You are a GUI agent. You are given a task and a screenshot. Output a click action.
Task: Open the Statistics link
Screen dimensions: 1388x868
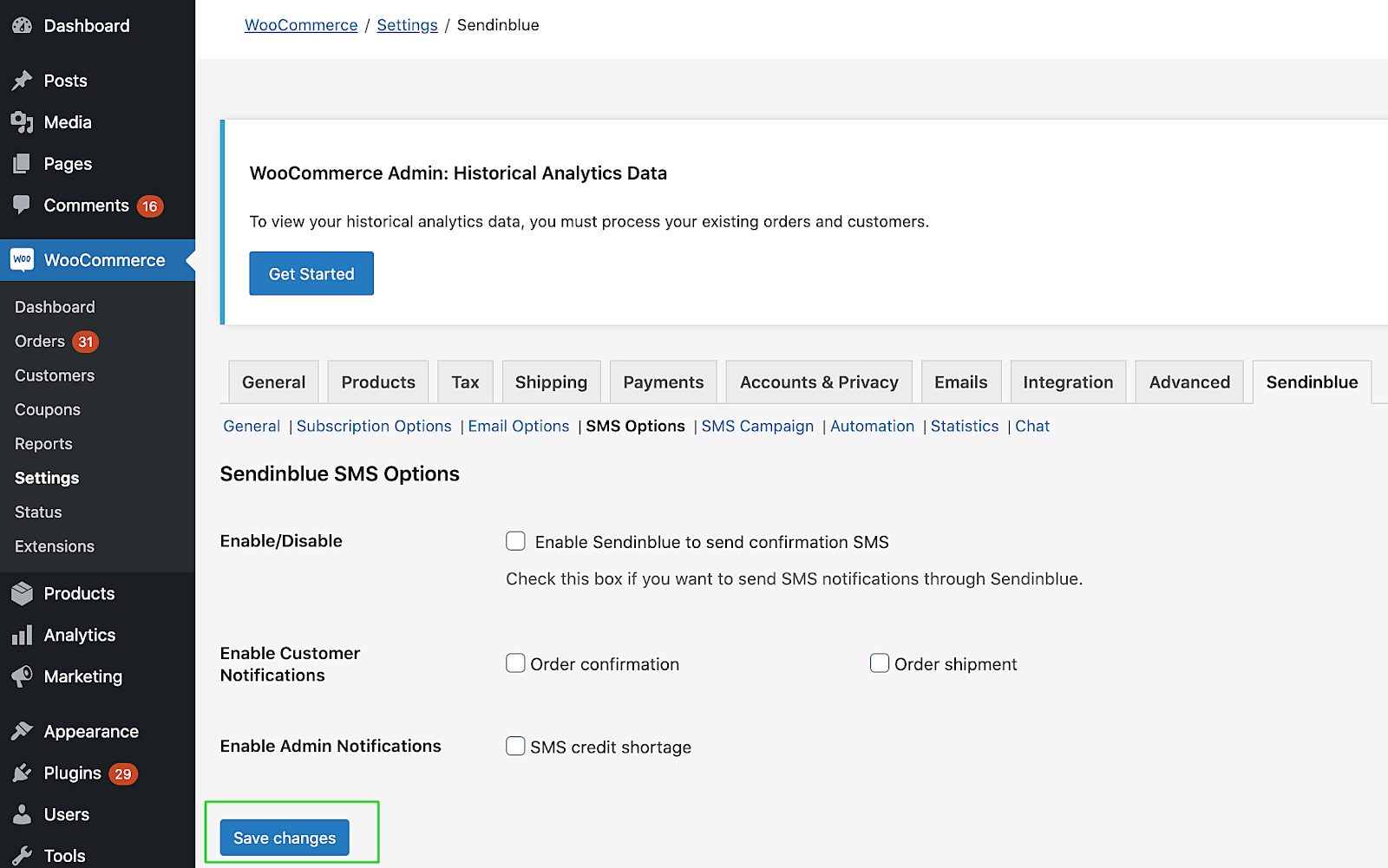click(x=965, y=426)
